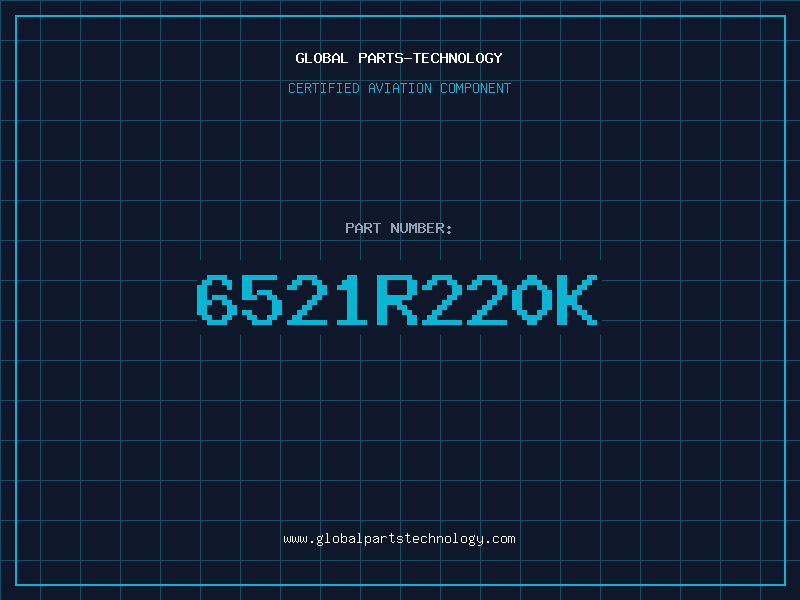Screen dimensions: 800x600
Task: Click the PART NUMBER: label
Action: 398,228
